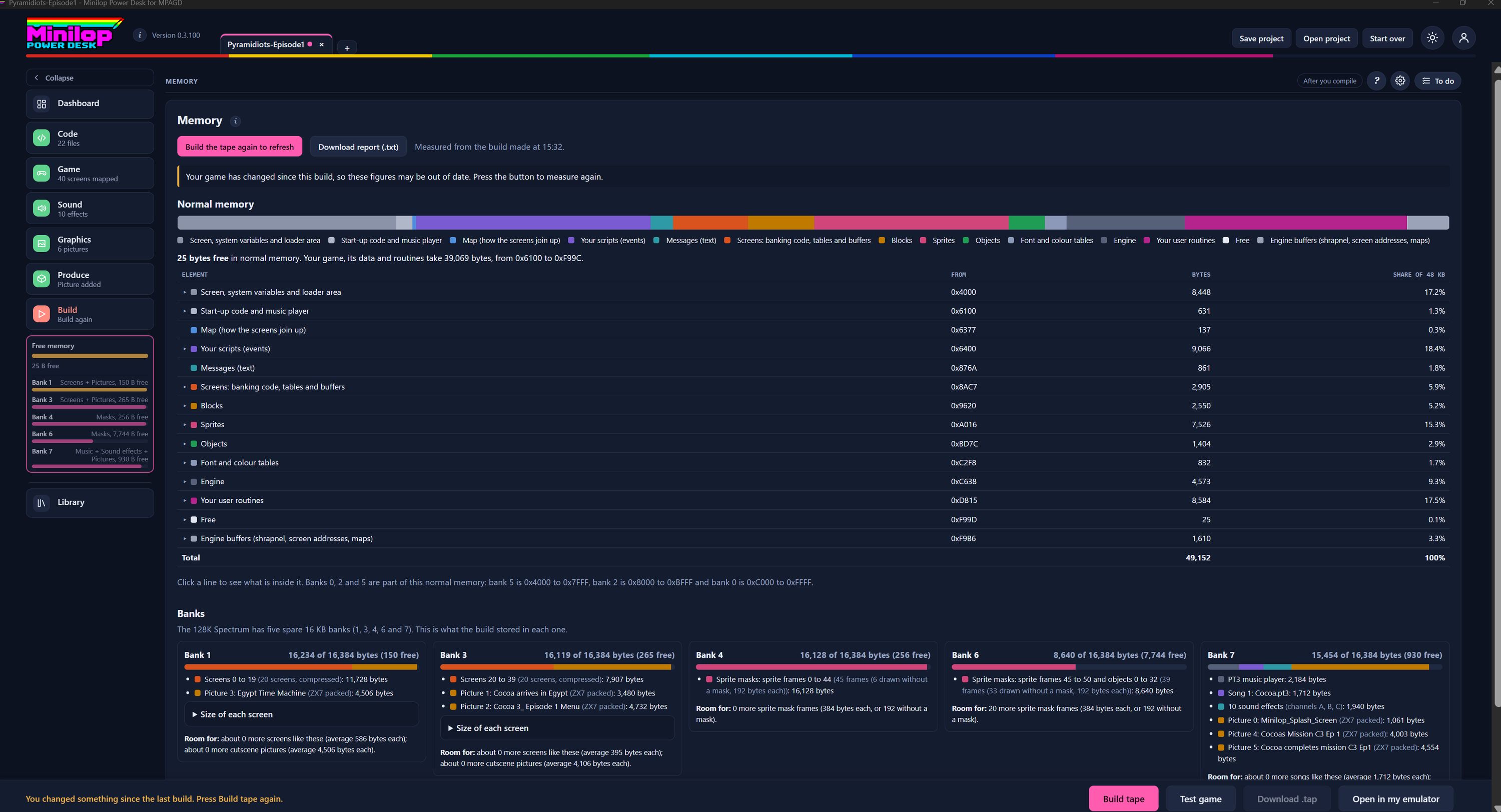Expand the Engine memory row
Screen dimensions: 1501x812
pyautogui.click(x=185, y=482)
